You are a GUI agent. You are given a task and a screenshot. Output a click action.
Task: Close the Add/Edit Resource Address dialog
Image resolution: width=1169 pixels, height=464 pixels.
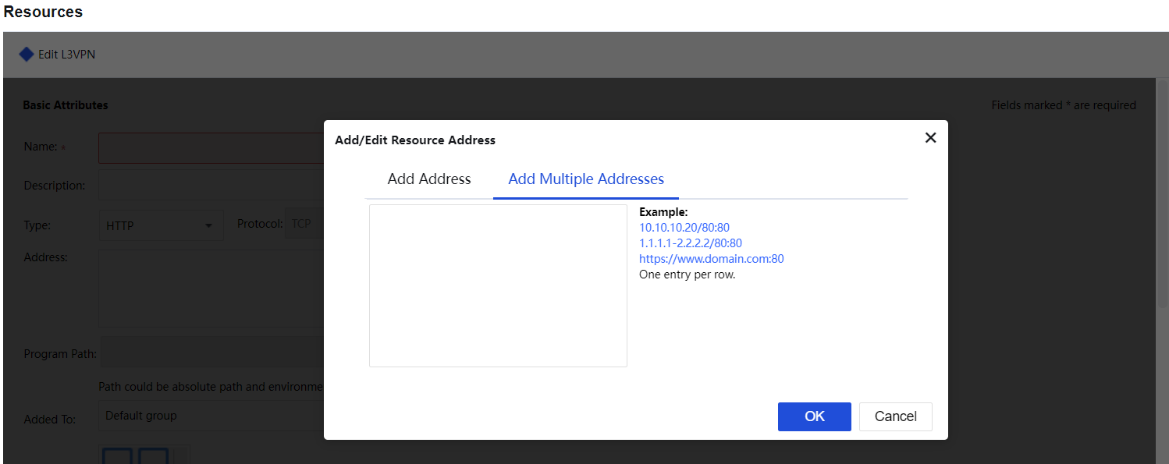[x=930, y=138]
